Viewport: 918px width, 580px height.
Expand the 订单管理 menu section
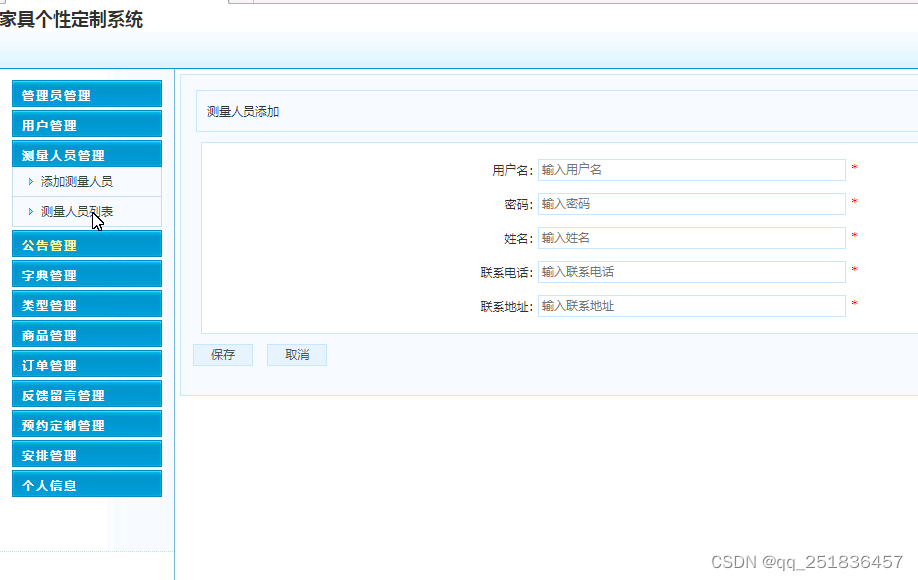(87, 364)
